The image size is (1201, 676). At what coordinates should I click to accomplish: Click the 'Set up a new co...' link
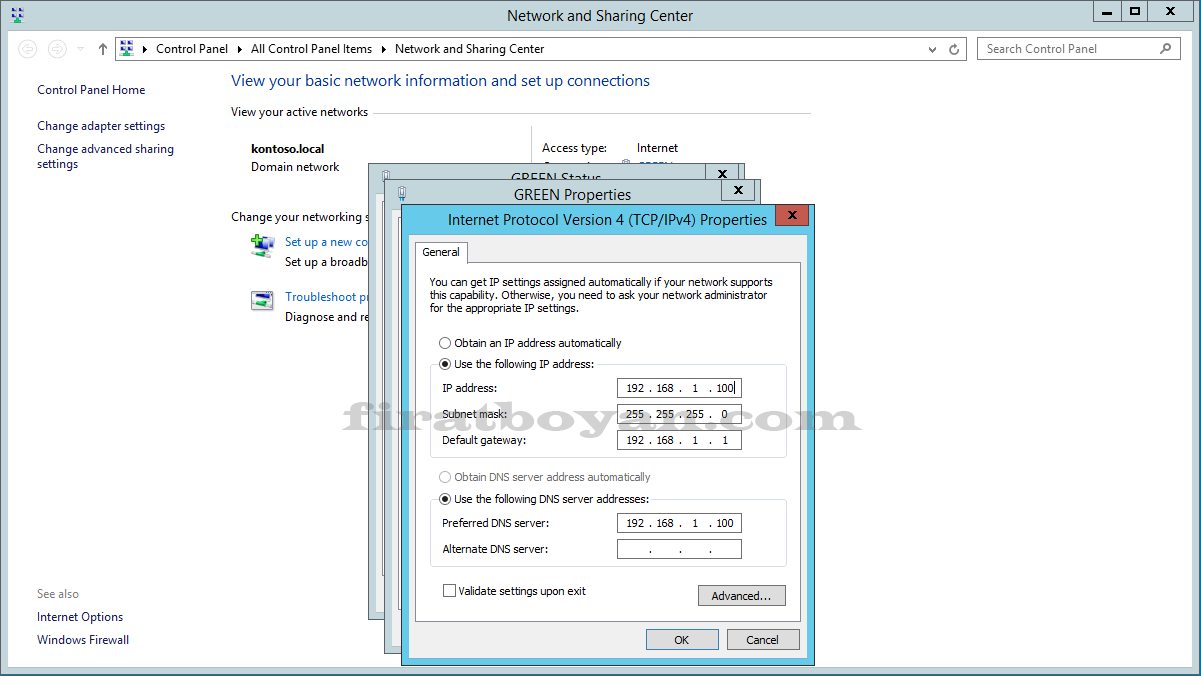coord(327,242)
